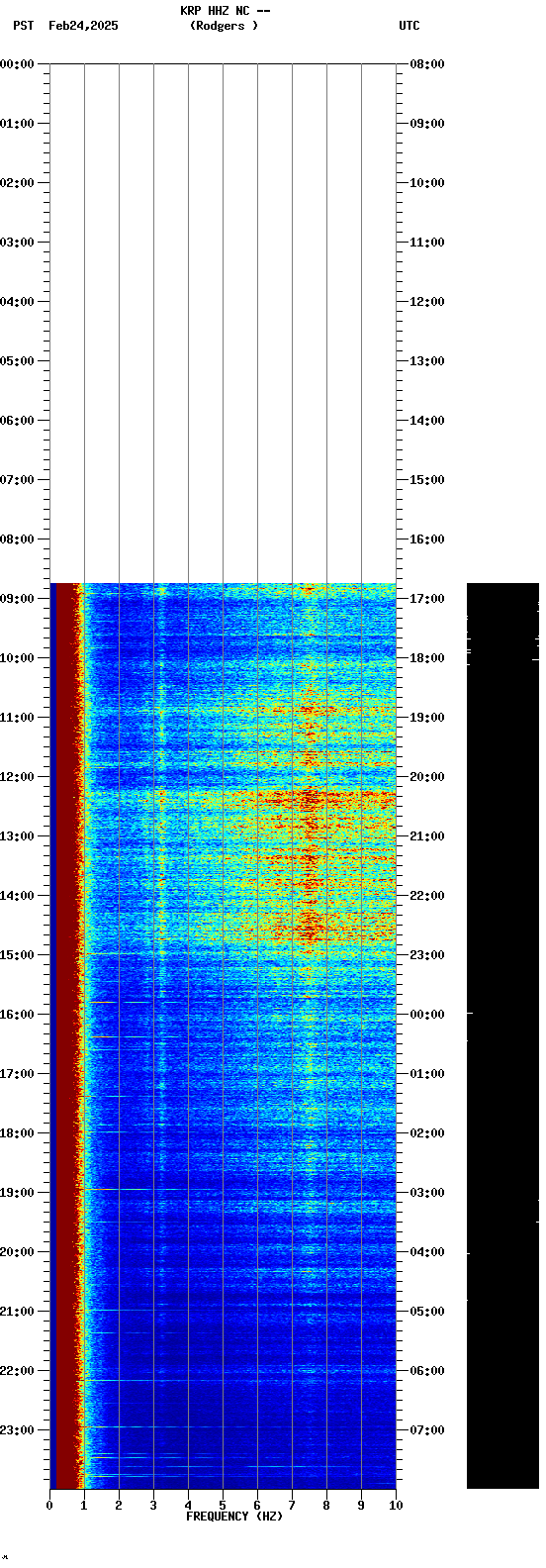Click the PST '00:00' time label
This screenshot has height=1568, width=546.
pyautogui.click(x=17, y=64)
